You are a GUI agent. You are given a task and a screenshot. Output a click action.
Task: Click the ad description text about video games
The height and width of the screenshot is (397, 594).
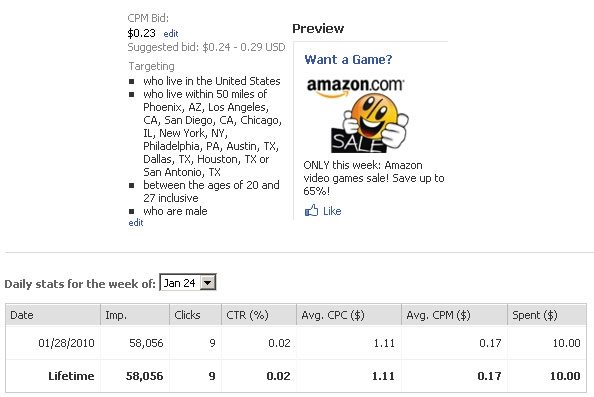(374, 178)
